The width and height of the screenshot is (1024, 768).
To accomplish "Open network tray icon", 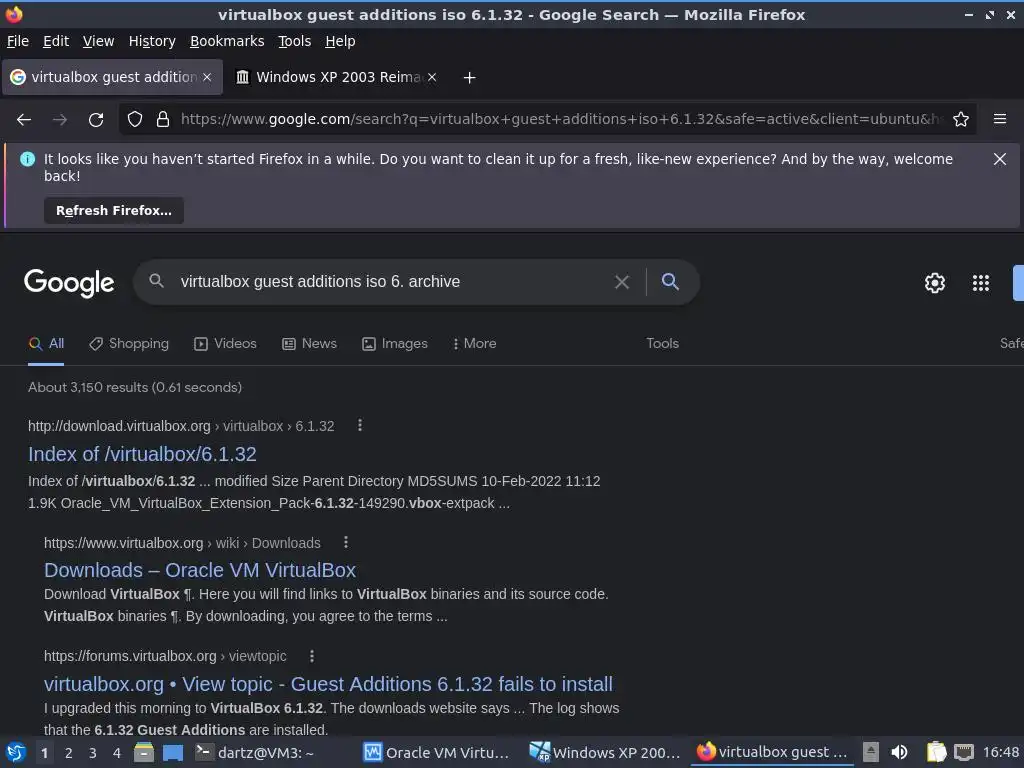I will tap(964, 752).
